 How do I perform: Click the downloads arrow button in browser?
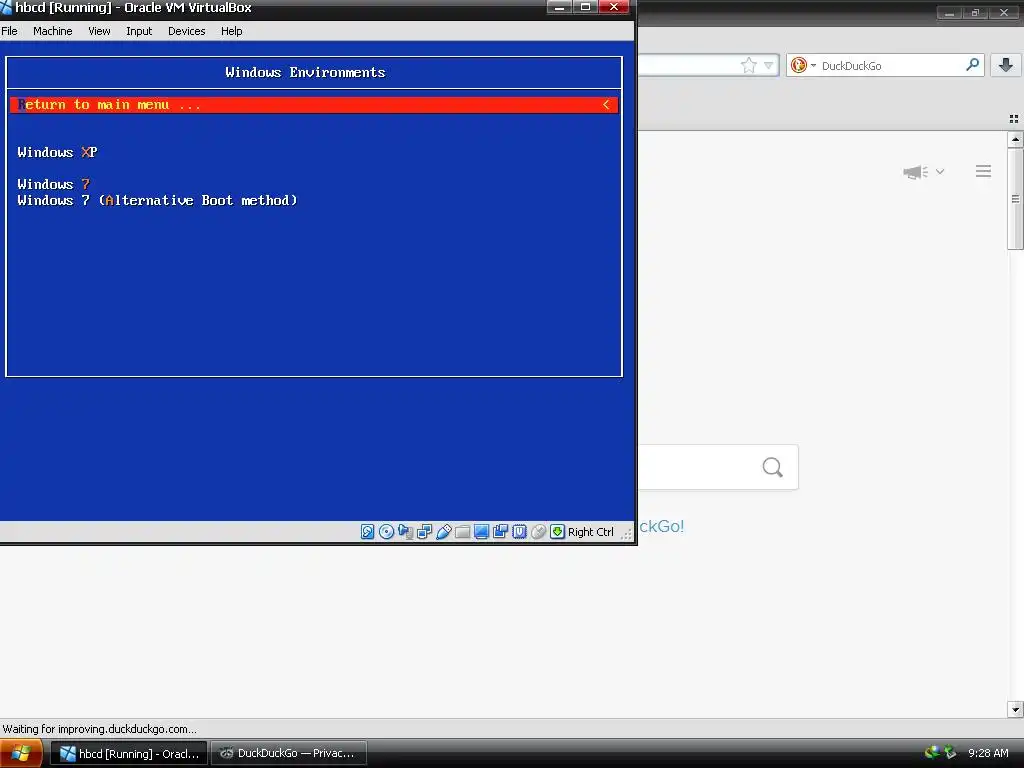coord(1006,65)
